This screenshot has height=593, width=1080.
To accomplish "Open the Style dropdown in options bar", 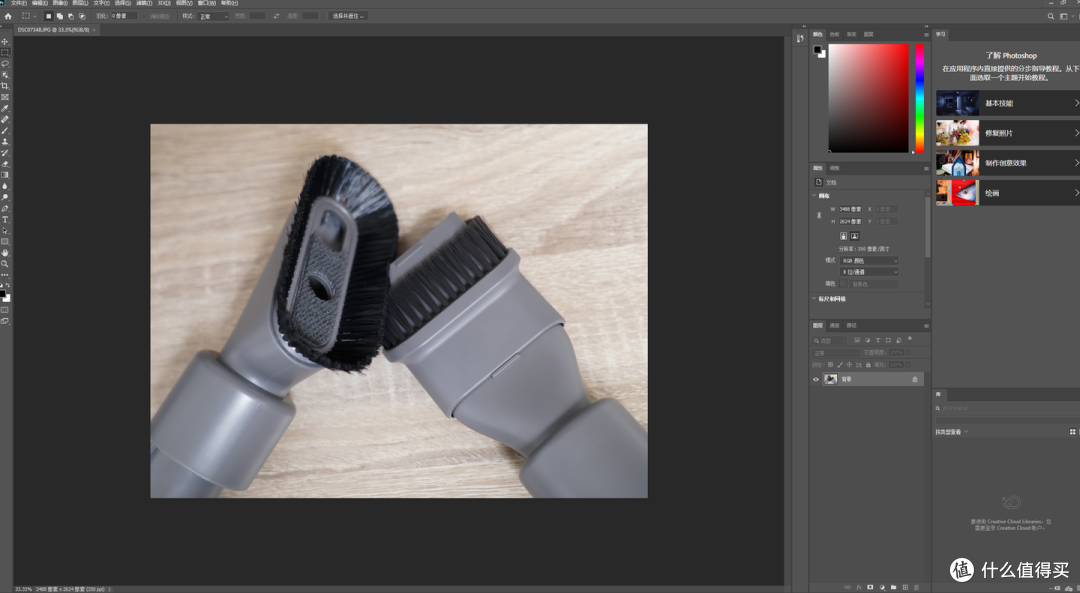I will [x=213, y=16].
